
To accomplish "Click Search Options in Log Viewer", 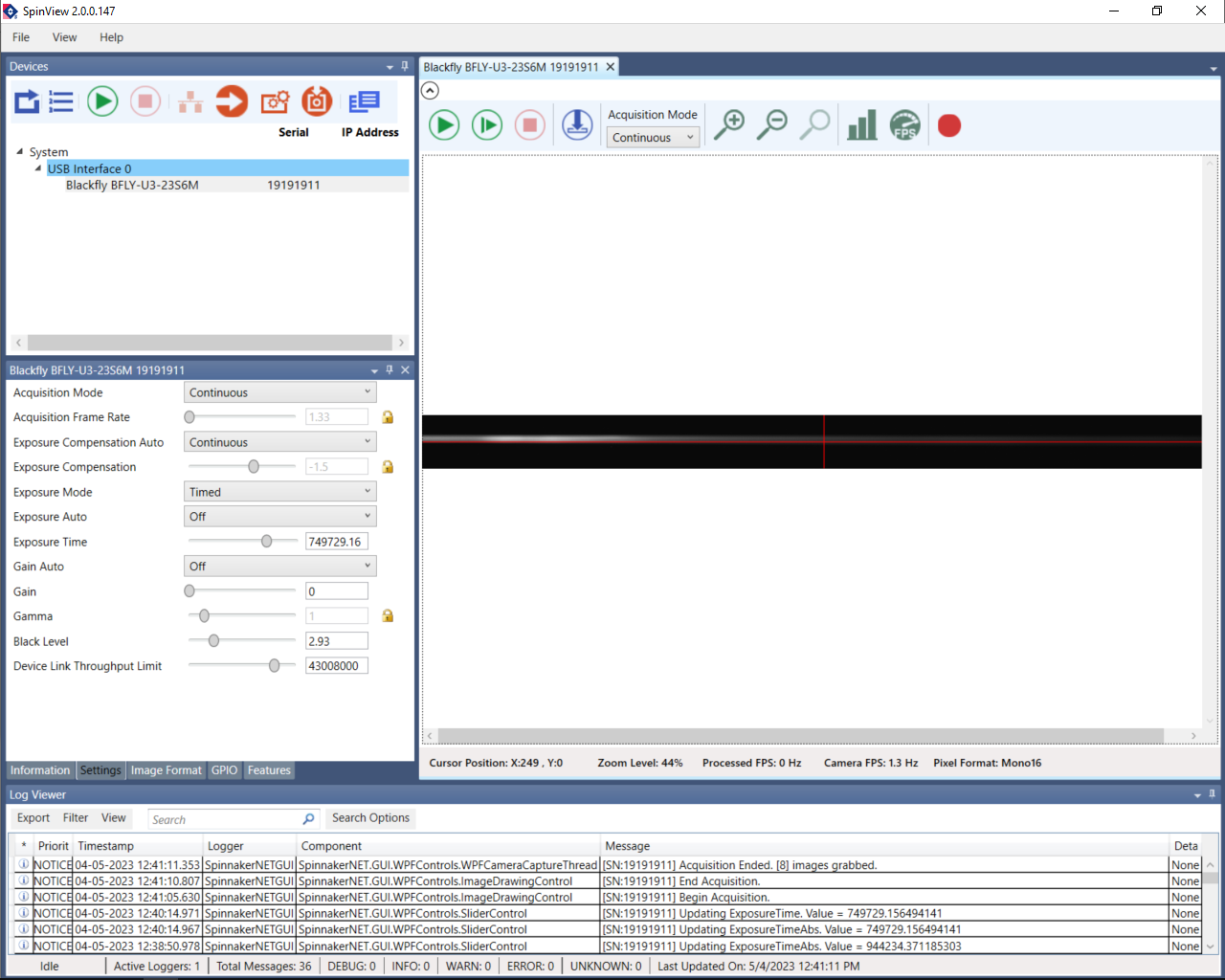I will (x=370, y=818).
